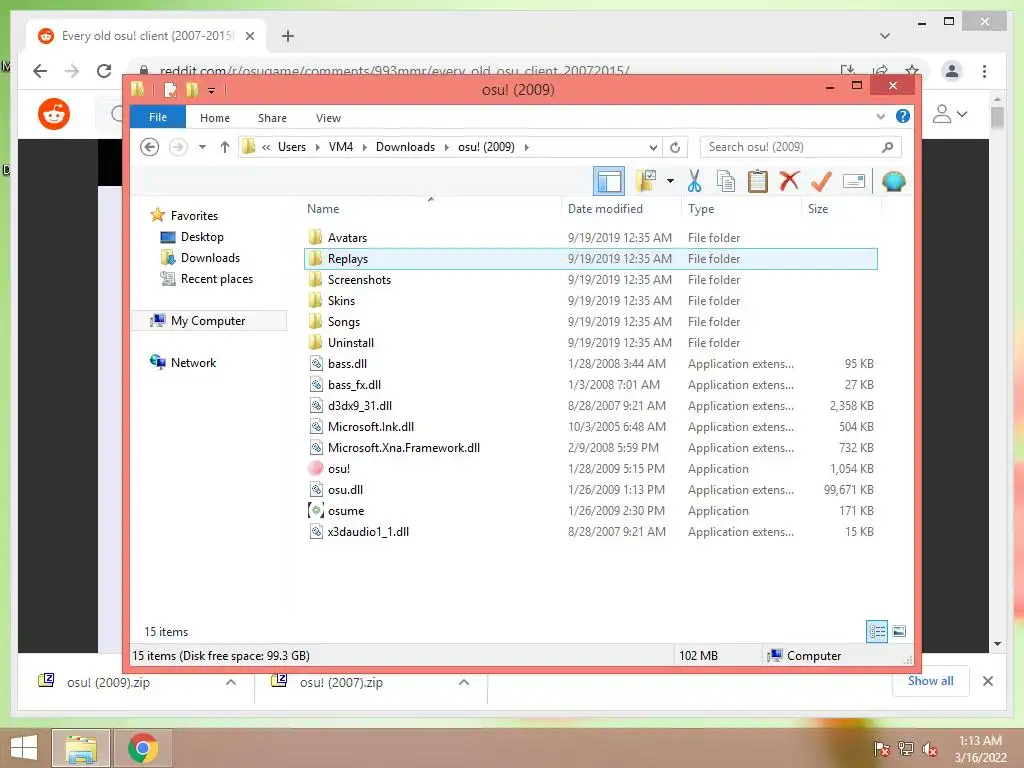Sort by Size column header

tap(818, 209)
